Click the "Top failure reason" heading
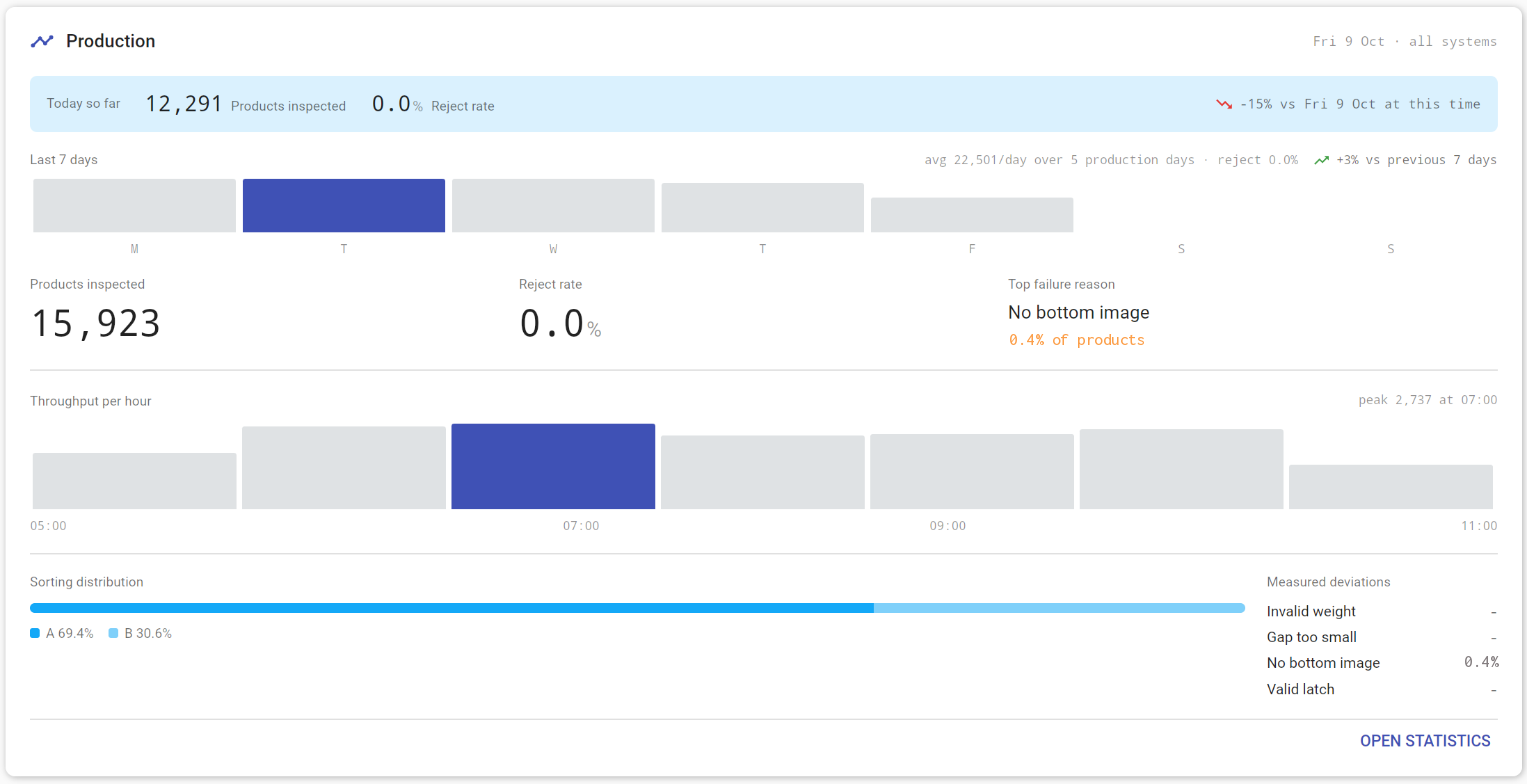 (x=1061, y=285)
